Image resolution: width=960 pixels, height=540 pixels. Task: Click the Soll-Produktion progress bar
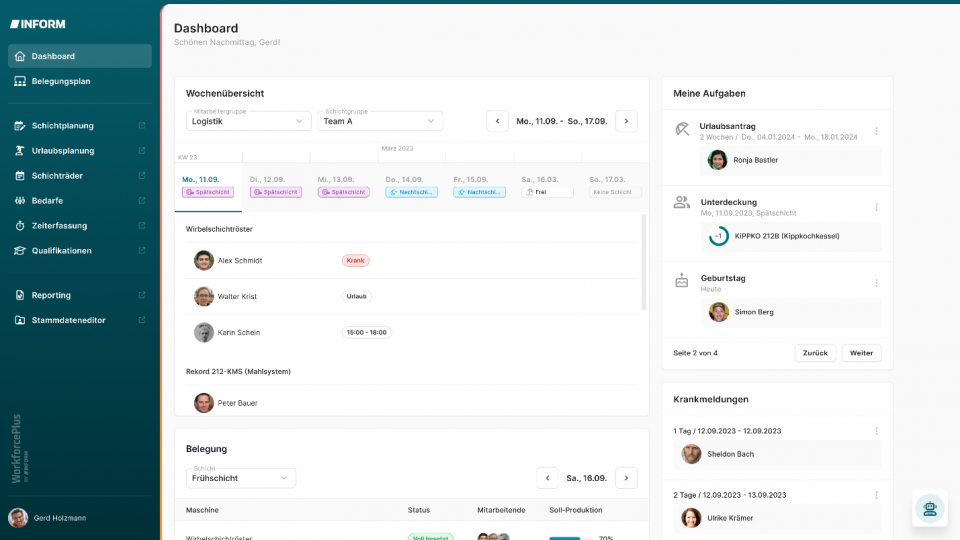click(565, 538)
